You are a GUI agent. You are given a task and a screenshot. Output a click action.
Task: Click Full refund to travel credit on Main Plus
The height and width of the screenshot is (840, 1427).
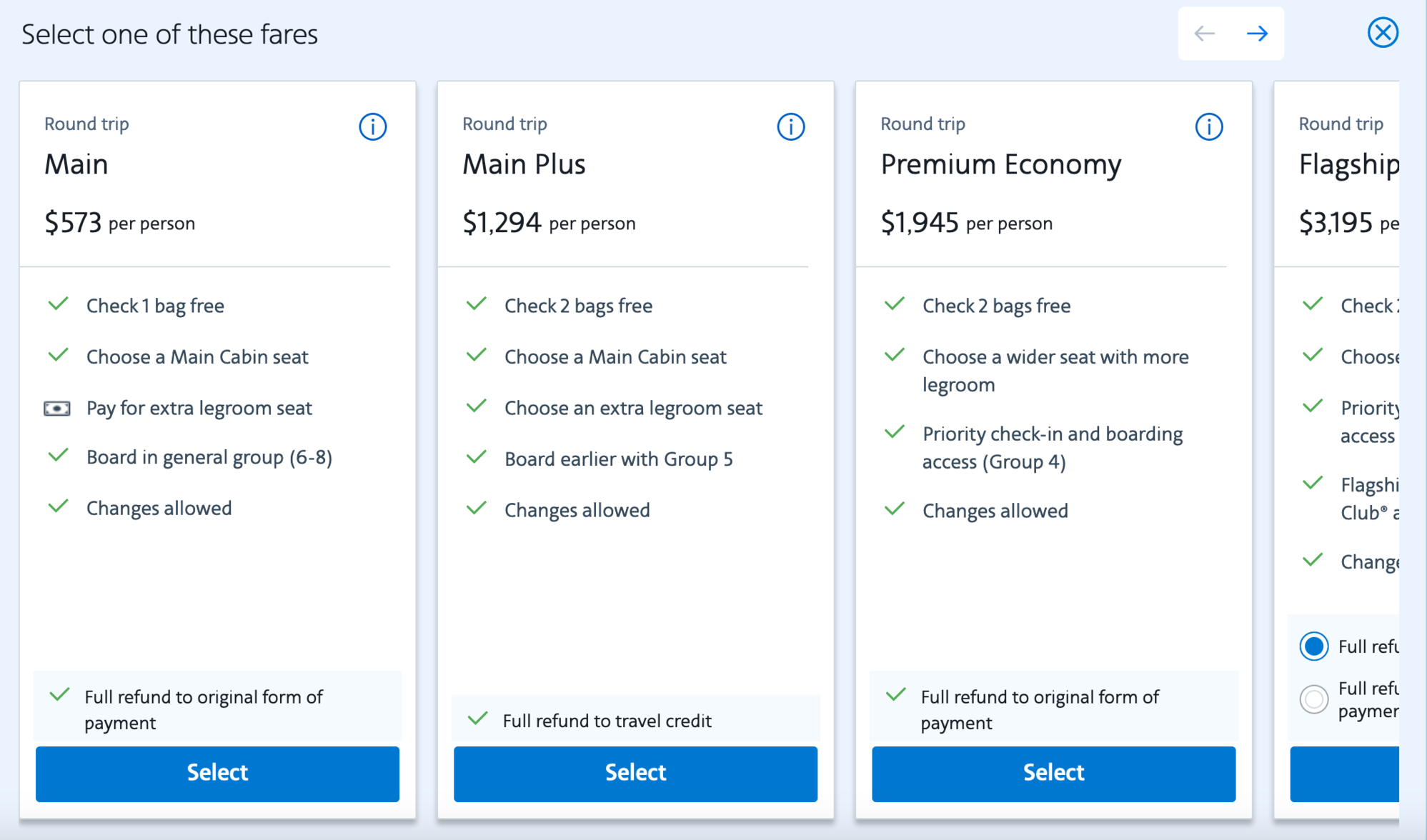pos(607,720)
